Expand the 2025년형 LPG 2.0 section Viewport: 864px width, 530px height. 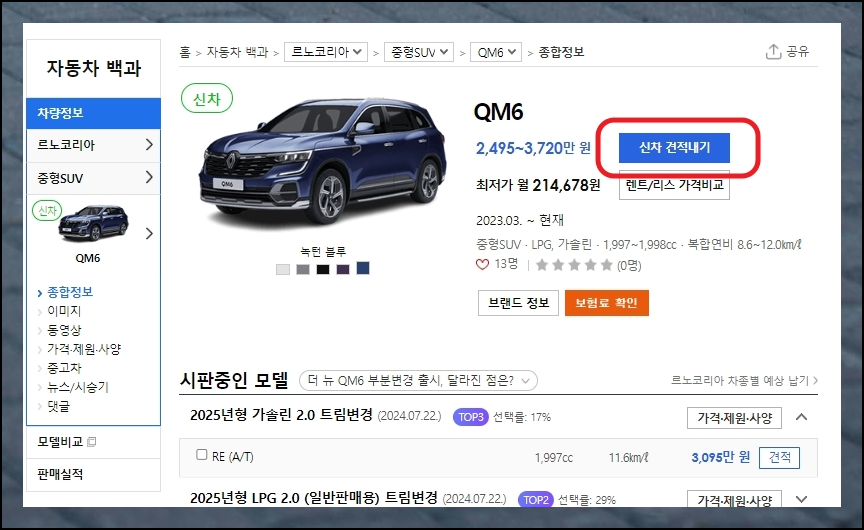click(x=802, y=500)
